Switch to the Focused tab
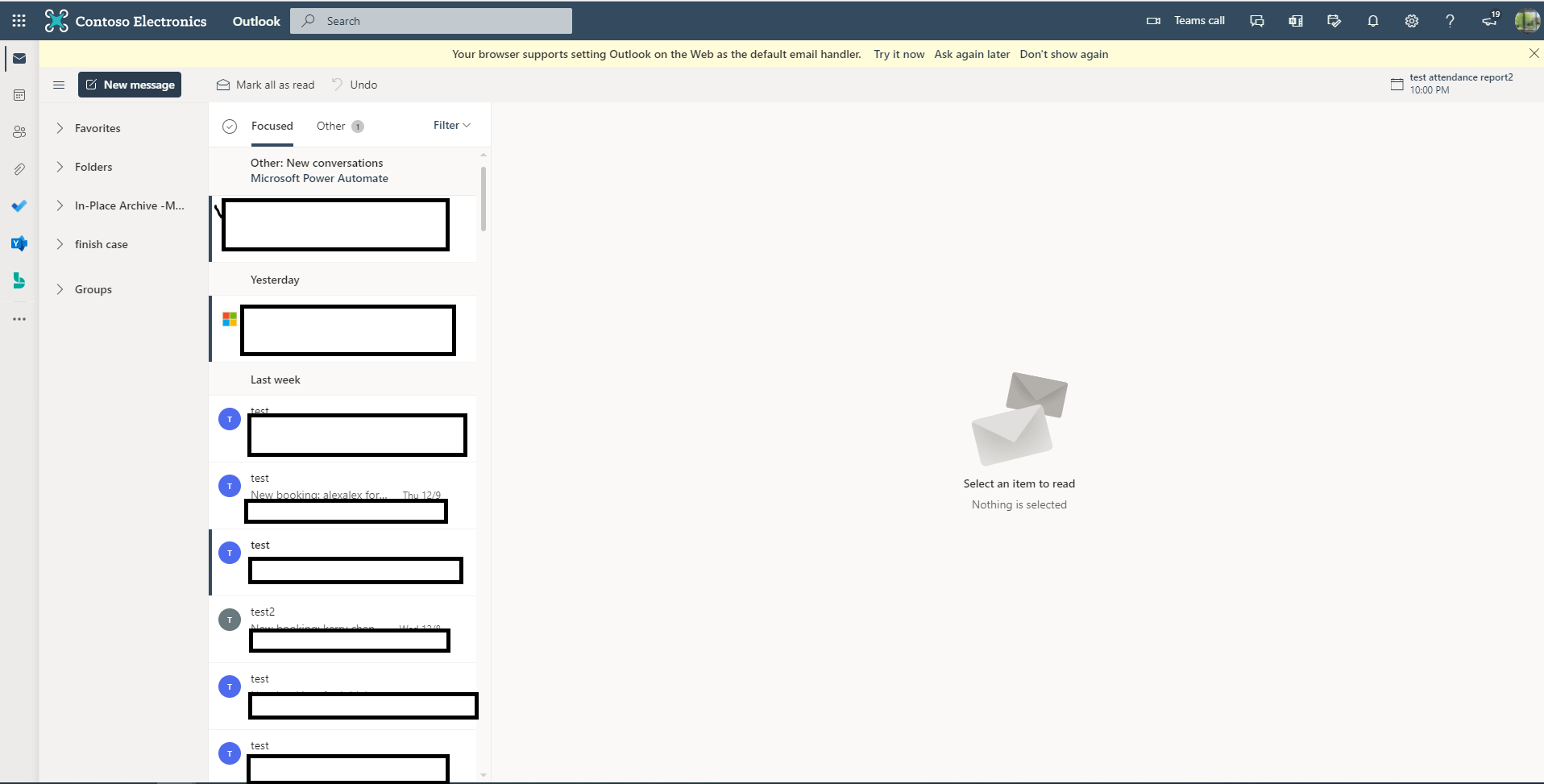 pyautogui.click(x=272, y=126)
